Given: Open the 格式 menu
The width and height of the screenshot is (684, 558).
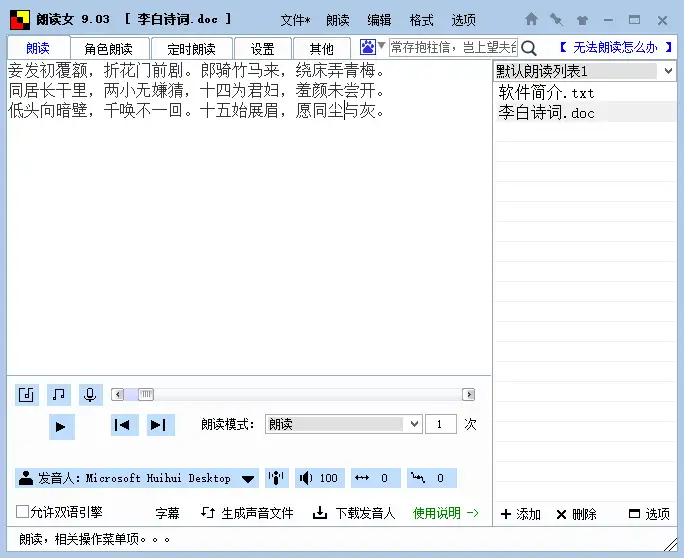Looking at the screenshot, I should 421,20.
